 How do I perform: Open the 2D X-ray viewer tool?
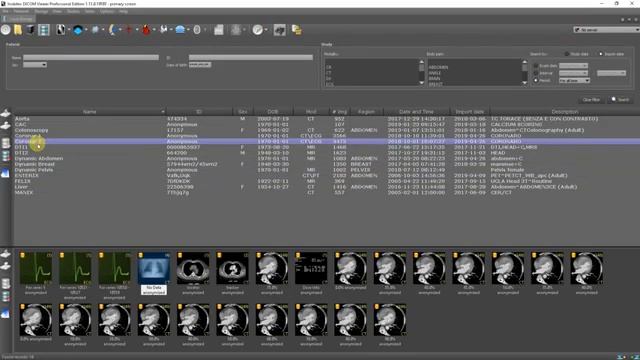coord(60,29)
